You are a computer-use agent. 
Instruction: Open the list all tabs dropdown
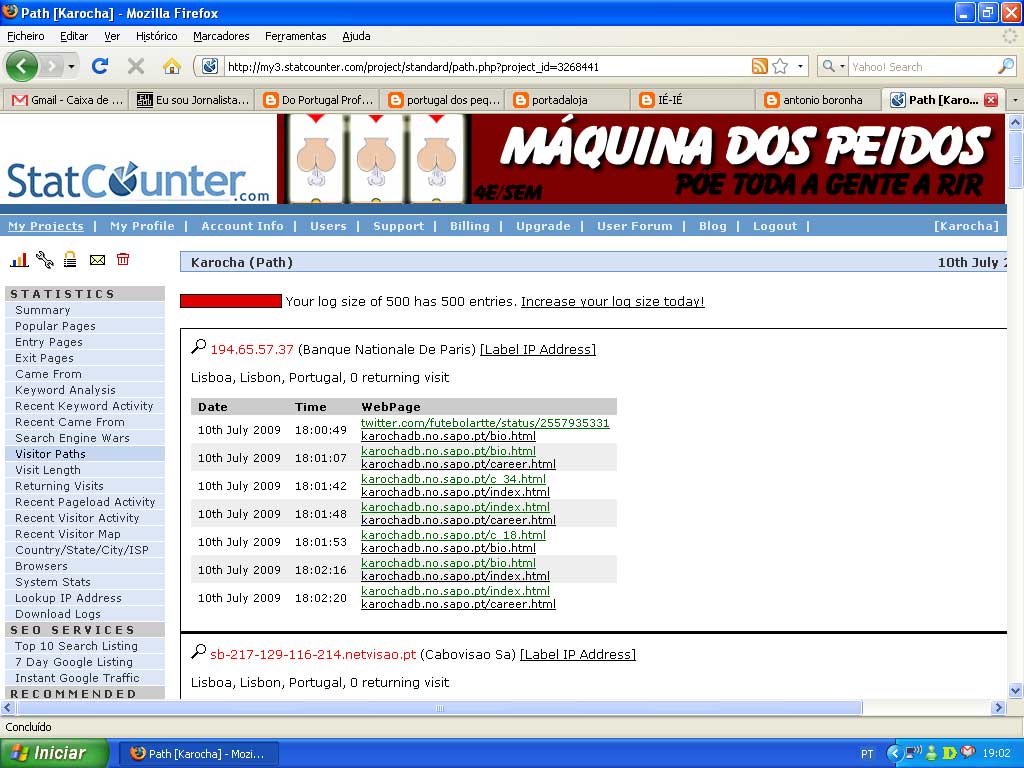[x=1015, y=100]
